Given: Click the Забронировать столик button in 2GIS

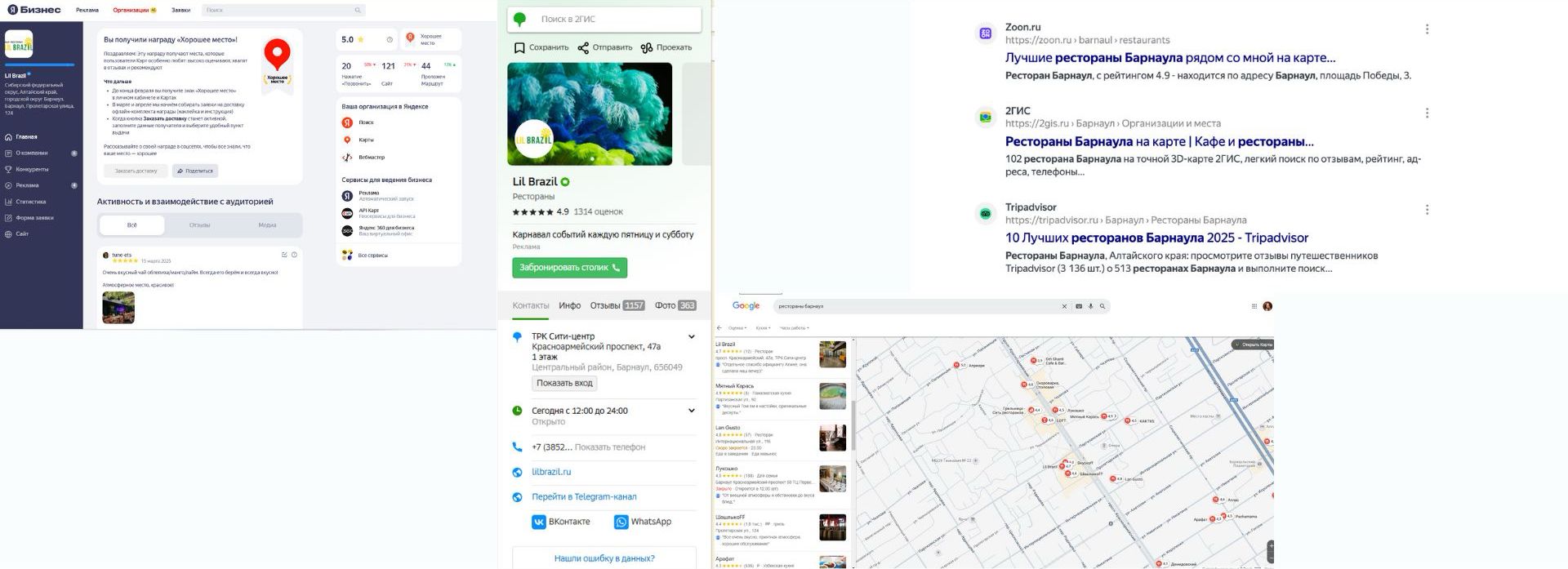Looking at the screenshot, I should pyautogui.click(x=570, y=268).
